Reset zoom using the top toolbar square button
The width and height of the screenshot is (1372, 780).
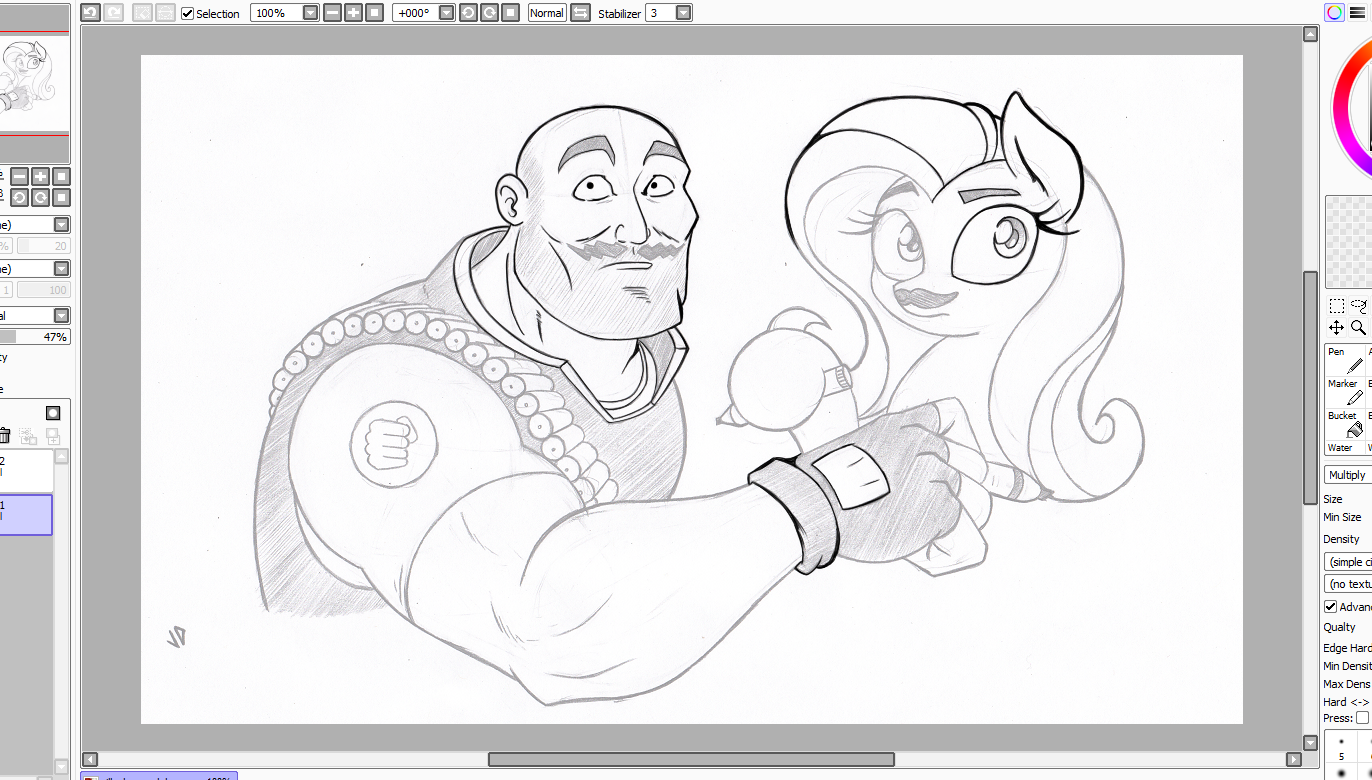[x=375, y=13]
